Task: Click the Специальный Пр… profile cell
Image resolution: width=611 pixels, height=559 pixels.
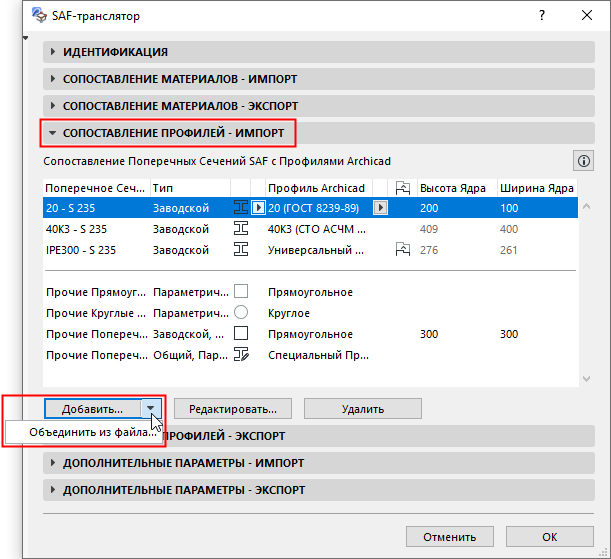Action: (318, 355)
